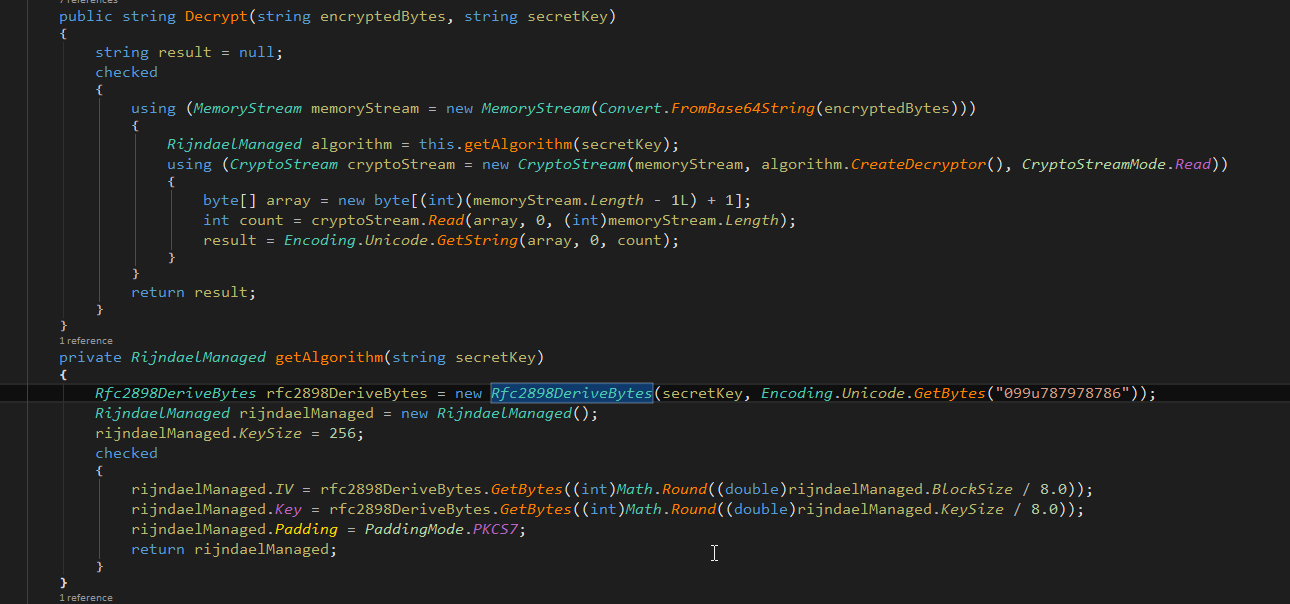Click the 'checked' keyword inside getAlgorithm
Screen dimensions: 1290x604
(x=126, y=453)
